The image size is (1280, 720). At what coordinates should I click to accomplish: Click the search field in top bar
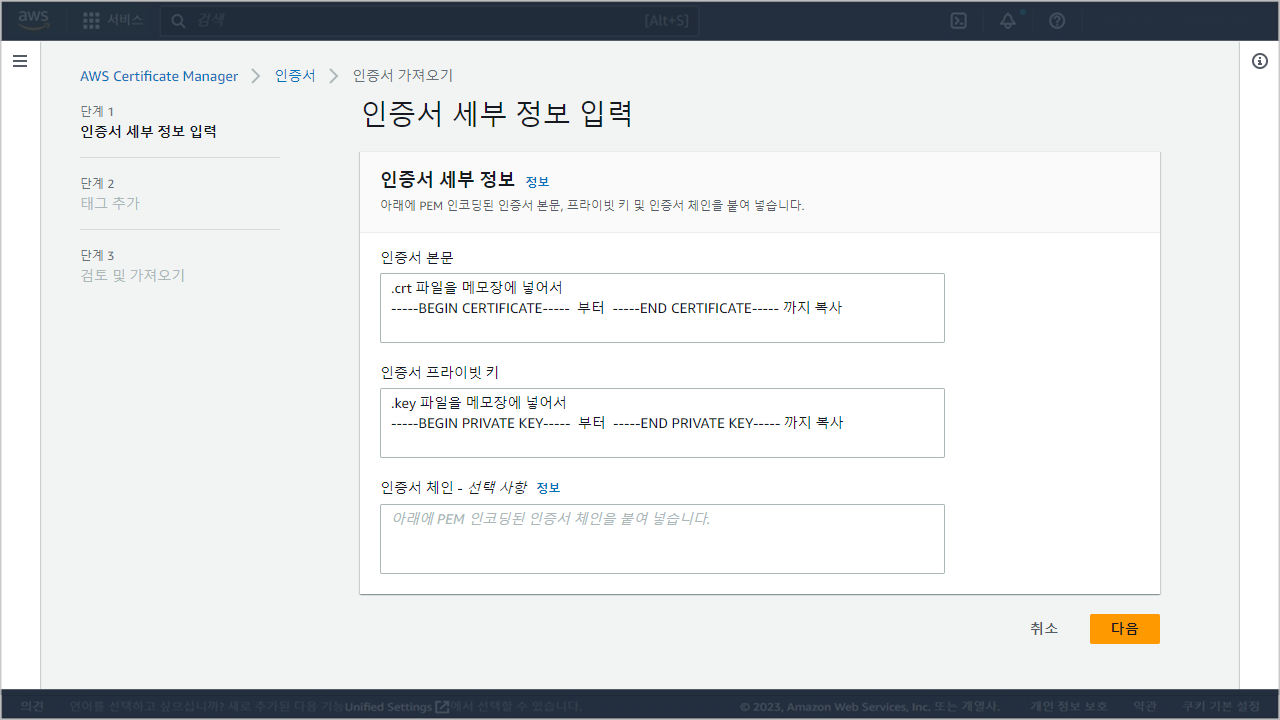[430, 20]
